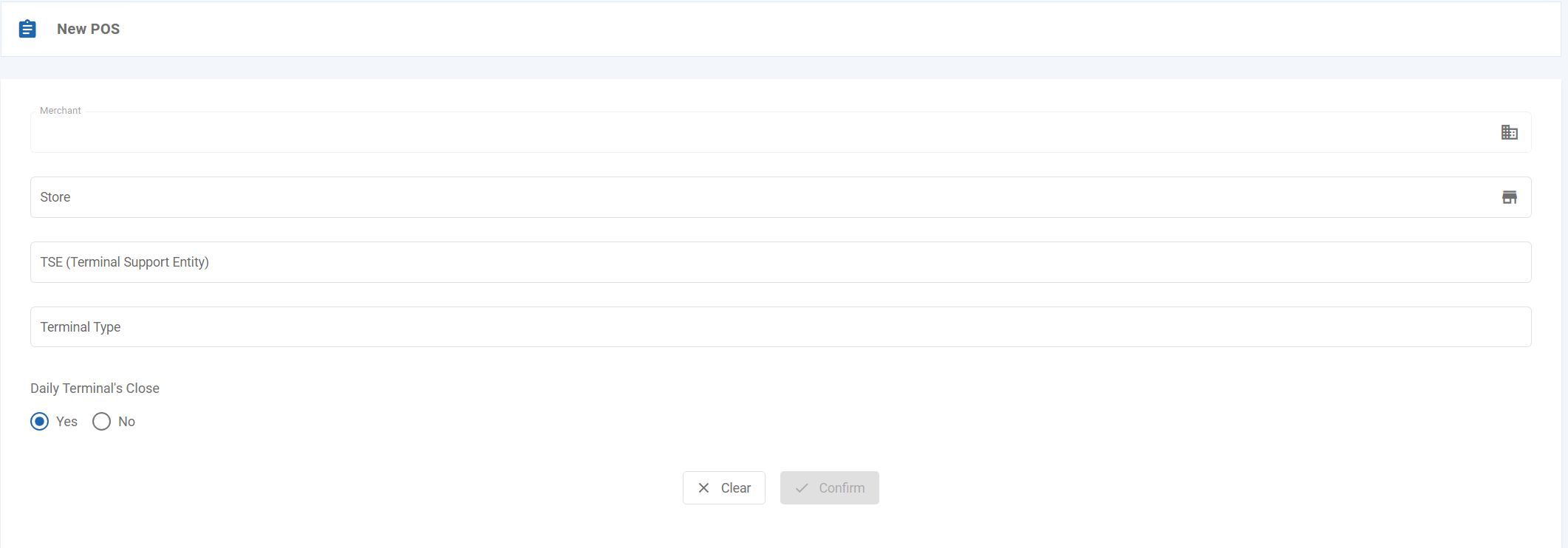
Task: Click the building icon in Merchant field
Action: (x=1509, y=132)
